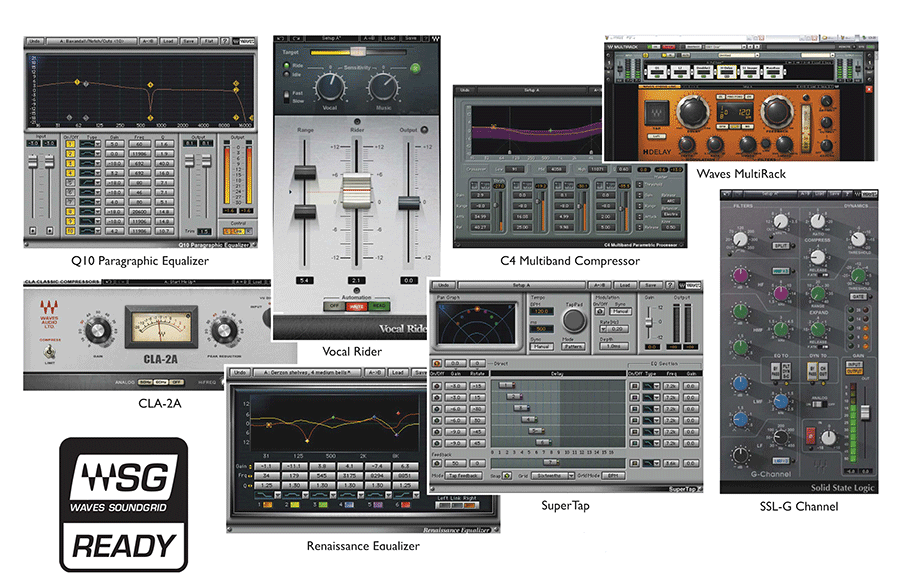
Task: Click the Link button in Renaissance Equalizer
Action: (455, 505)
